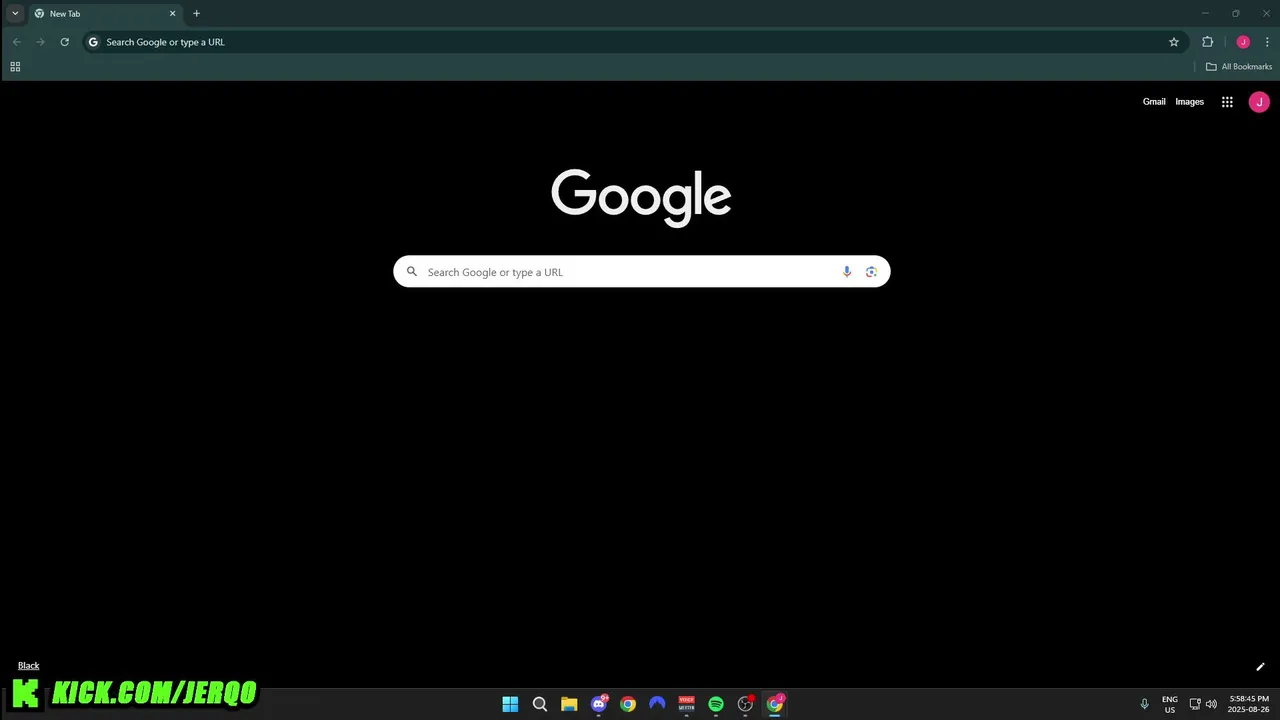
Task: Start voice search with microphone icon
Action: tap(847, 272)
